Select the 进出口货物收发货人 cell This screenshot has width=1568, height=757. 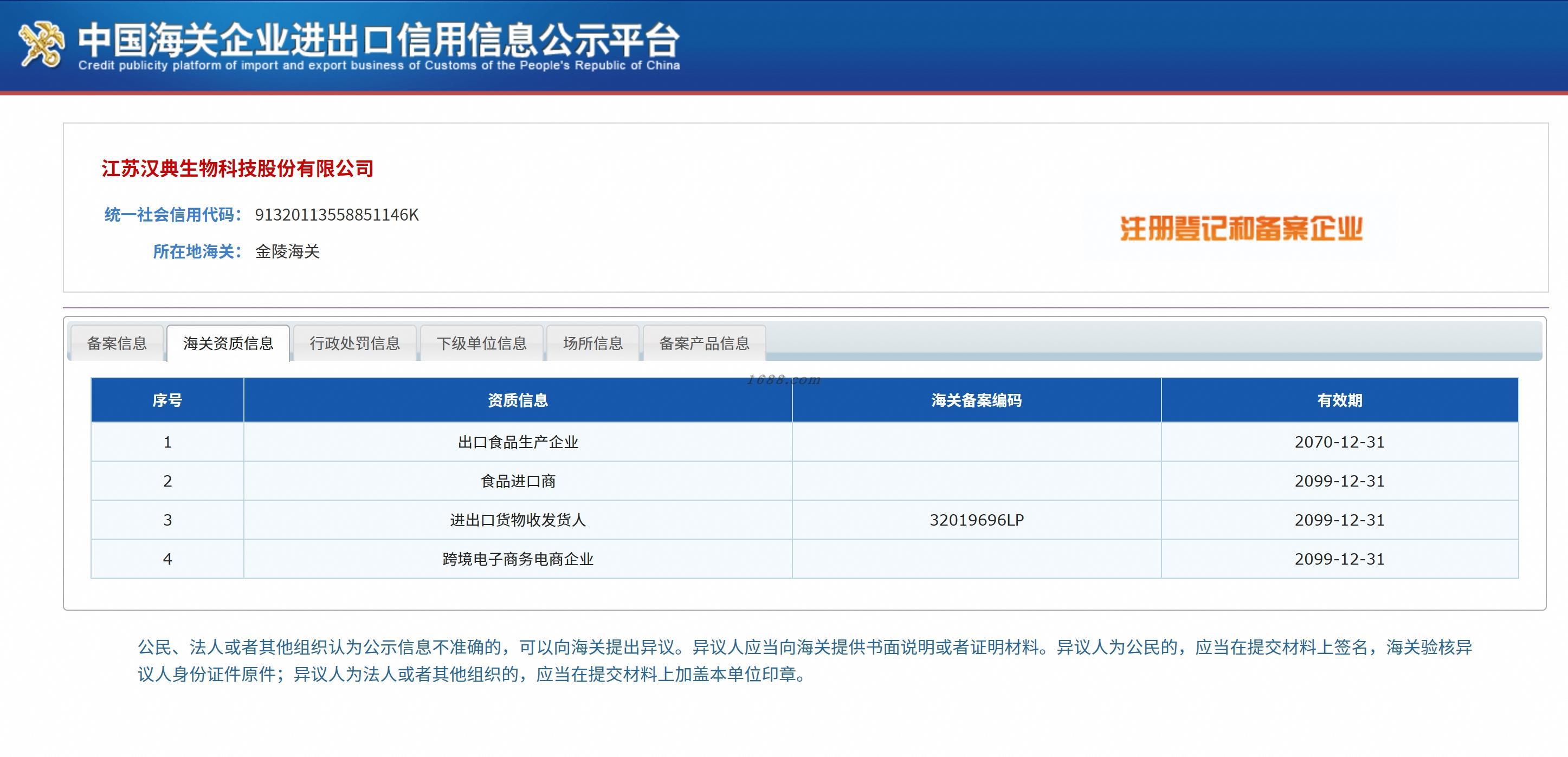click(x=518, y=520)
